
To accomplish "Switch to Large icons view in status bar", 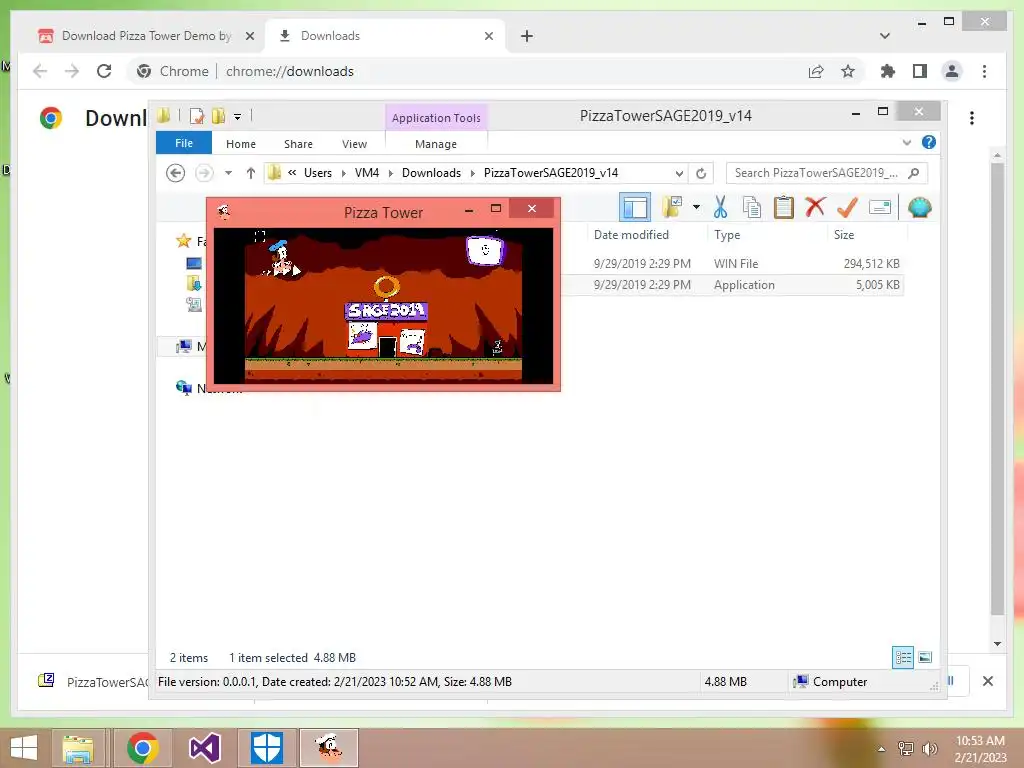I will [x=925, y=658].
